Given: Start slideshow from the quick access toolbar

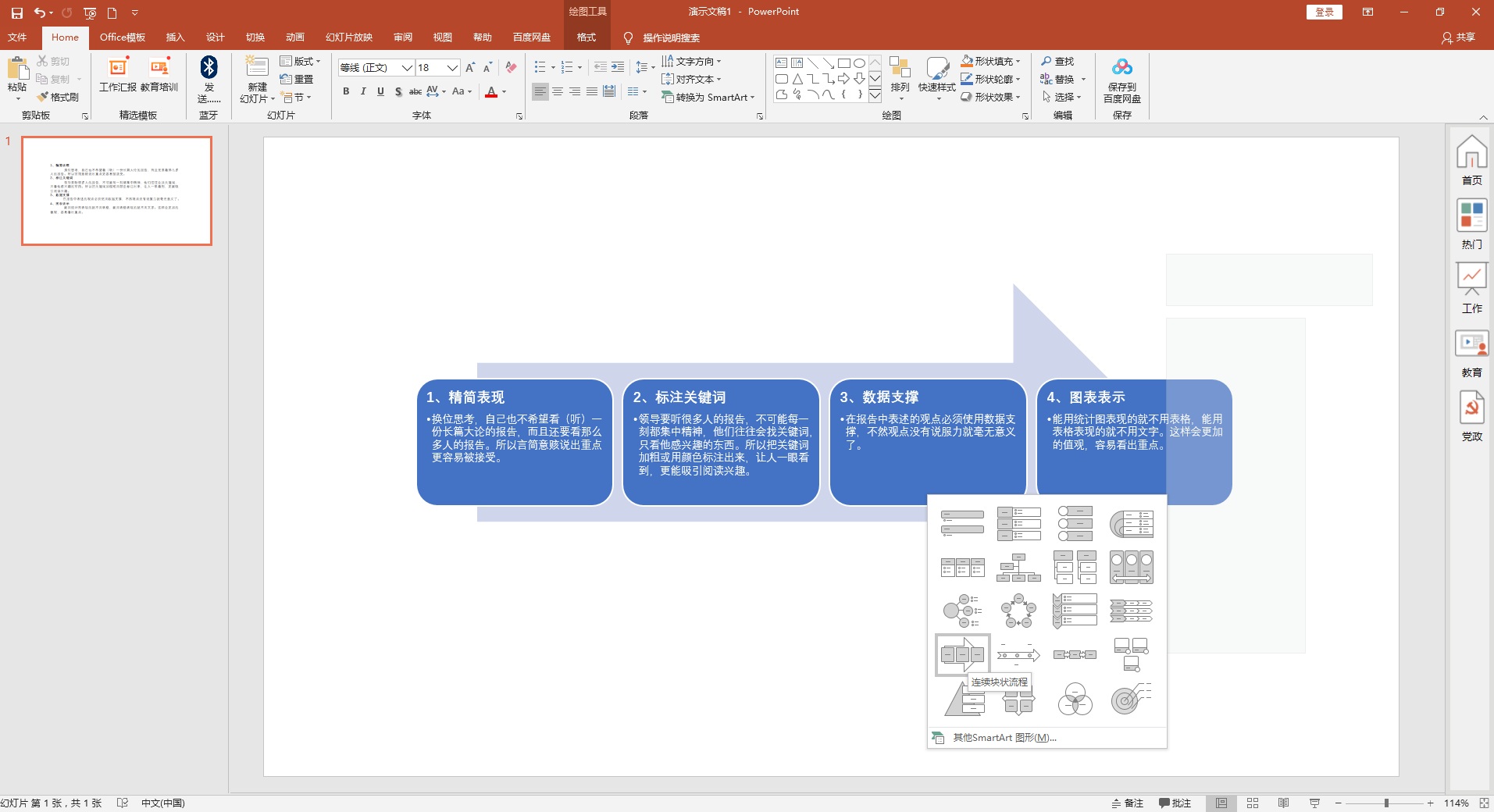Looking at the screenshot, I should click(x=90, y=12).
